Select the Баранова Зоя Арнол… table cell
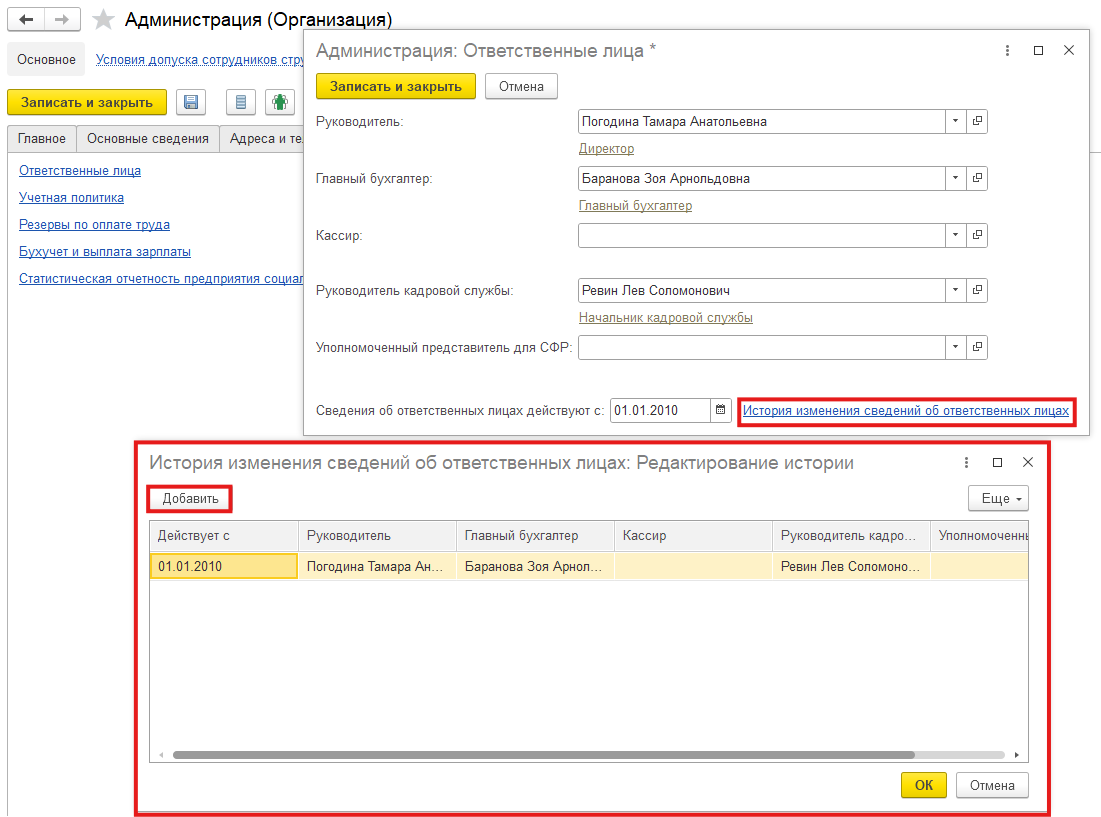The height and width of the screenshot is (817, 1101). [535, 566]
